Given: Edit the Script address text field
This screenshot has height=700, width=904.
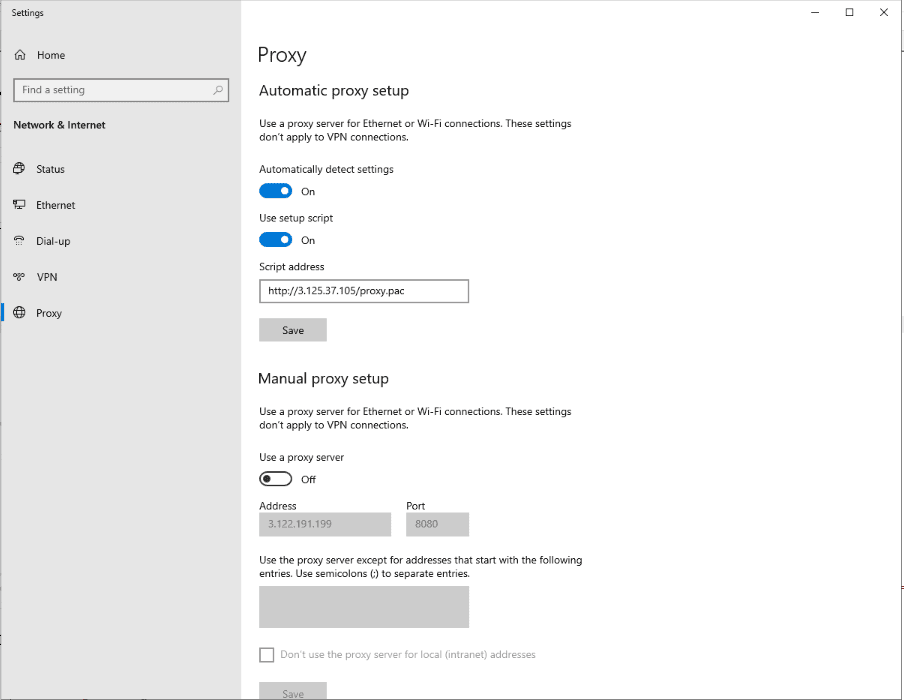Looking at the screenshot, I should point(364,291).
